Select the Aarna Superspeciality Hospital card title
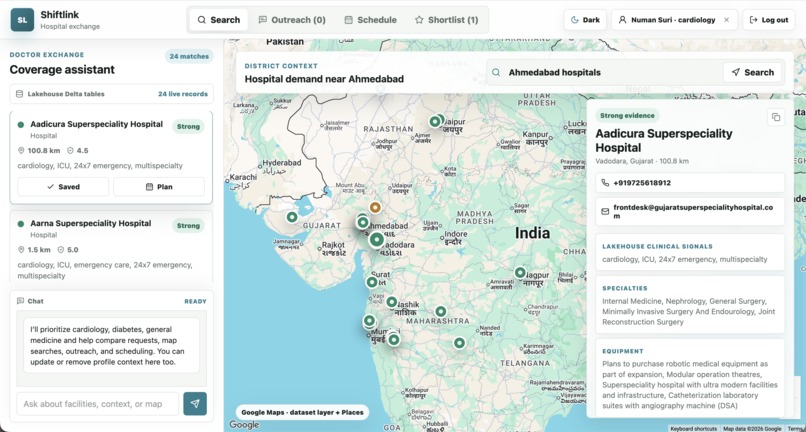 coord(90,223)
